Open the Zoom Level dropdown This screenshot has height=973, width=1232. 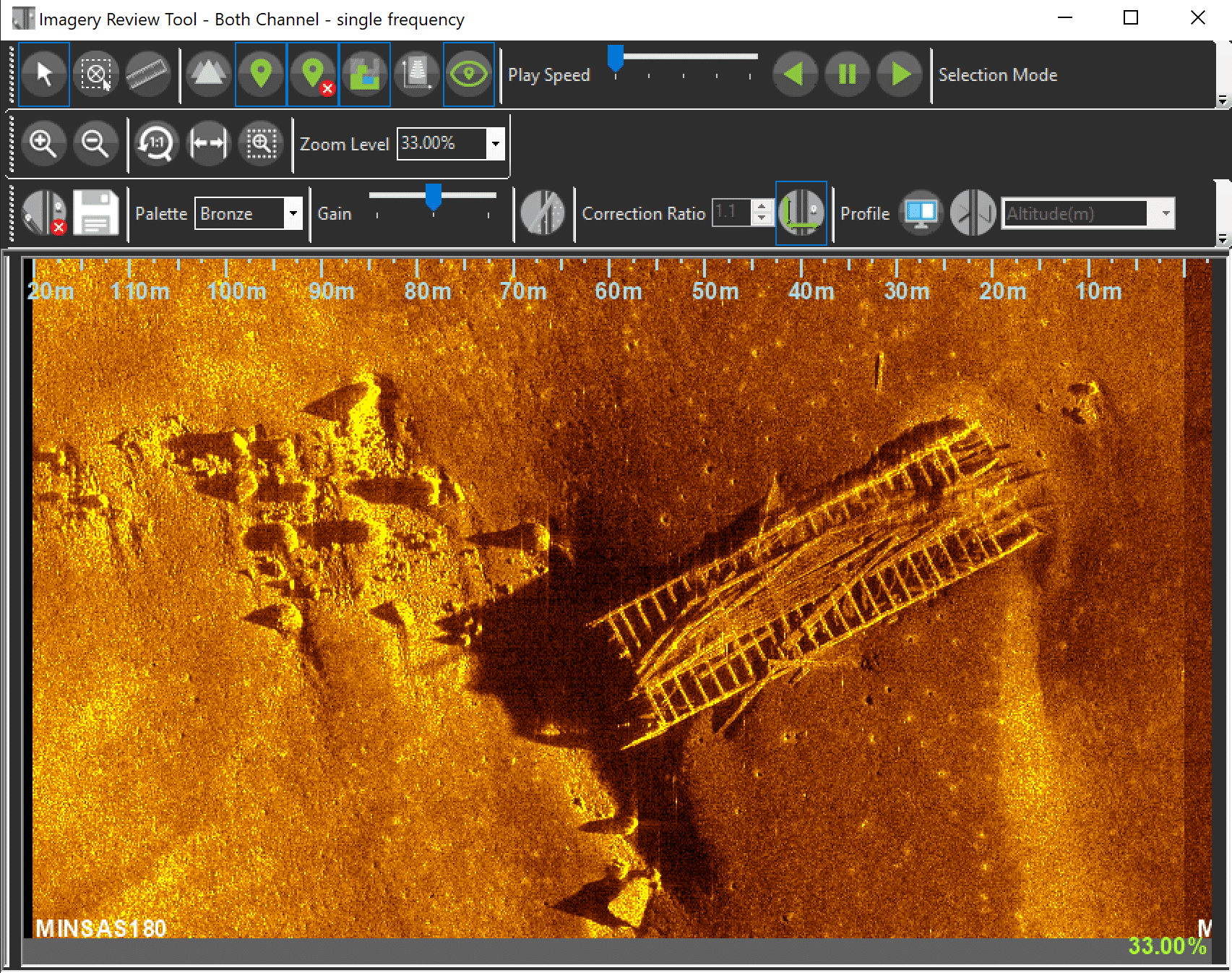(495, 143)
